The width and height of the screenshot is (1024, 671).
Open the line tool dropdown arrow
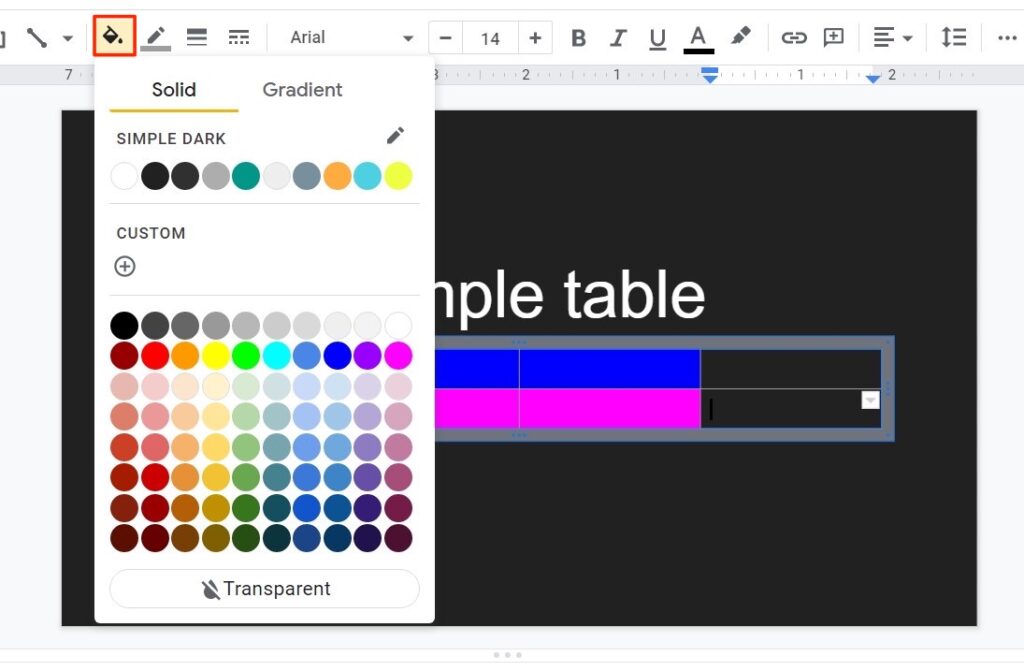tap(68, 37)
